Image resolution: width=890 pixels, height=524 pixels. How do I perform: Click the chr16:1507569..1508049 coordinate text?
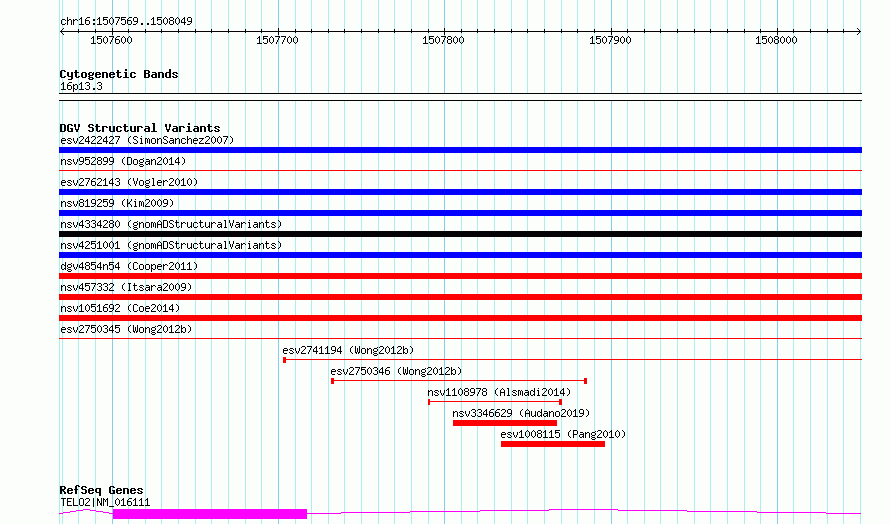pos(126,21)
